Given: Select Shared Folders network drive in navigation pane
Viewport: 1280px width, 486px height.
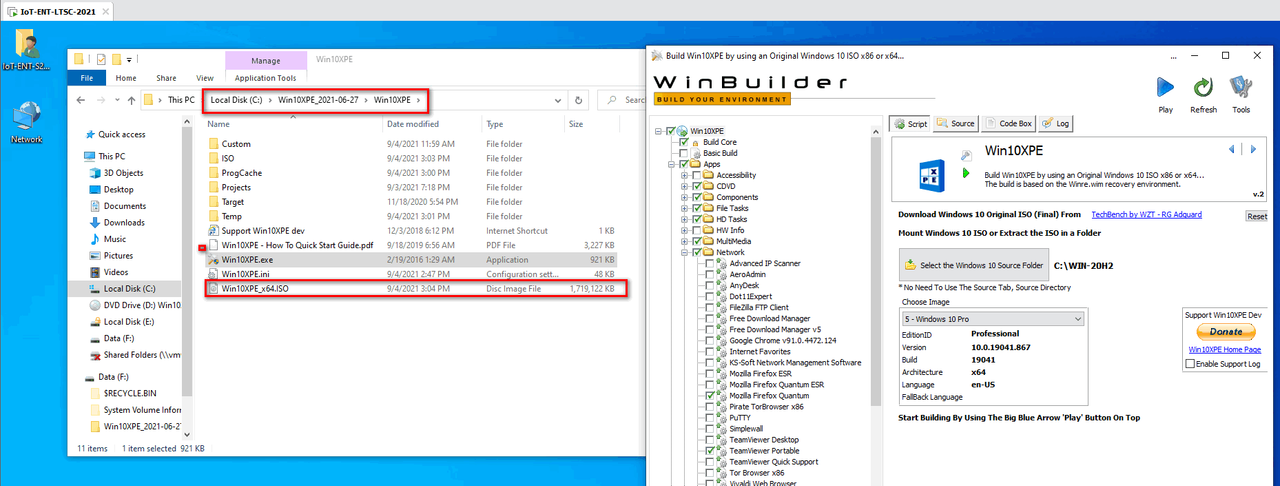Looking at the screenshot, I should (133, 355).
